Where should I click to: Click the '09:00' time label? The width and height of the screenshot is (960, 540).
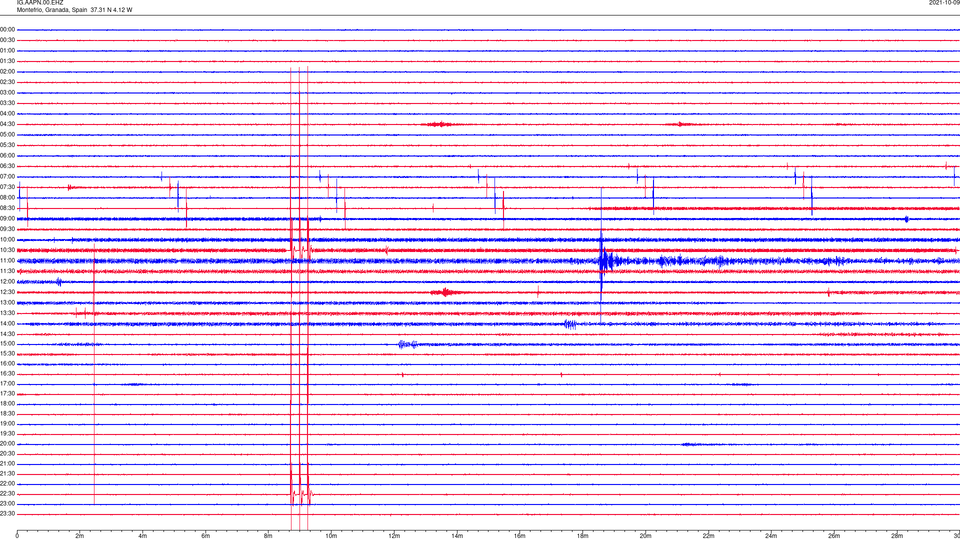pos(8,219)
